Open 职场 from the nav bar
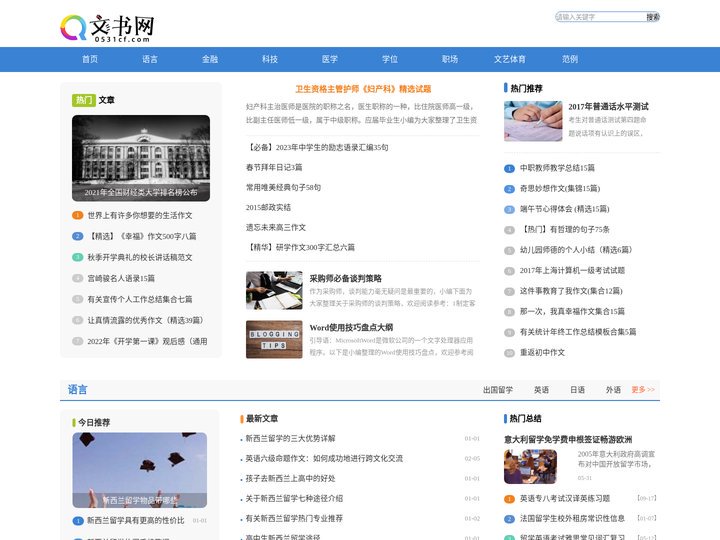The image size is (720, 540). click(x=450, y=59)
